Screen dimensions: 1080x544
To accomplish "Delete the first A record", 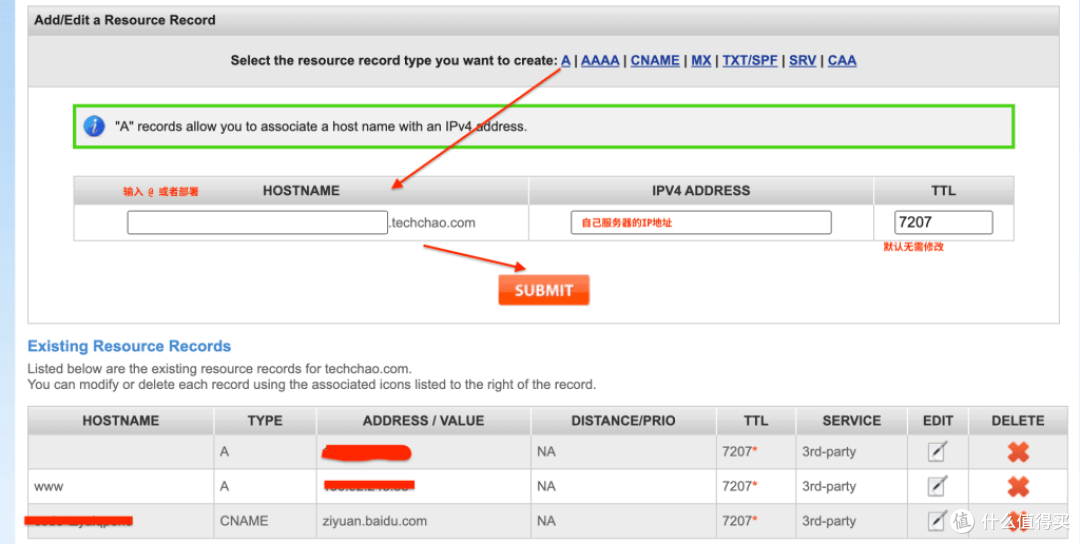I will (x=1018, y=452).
